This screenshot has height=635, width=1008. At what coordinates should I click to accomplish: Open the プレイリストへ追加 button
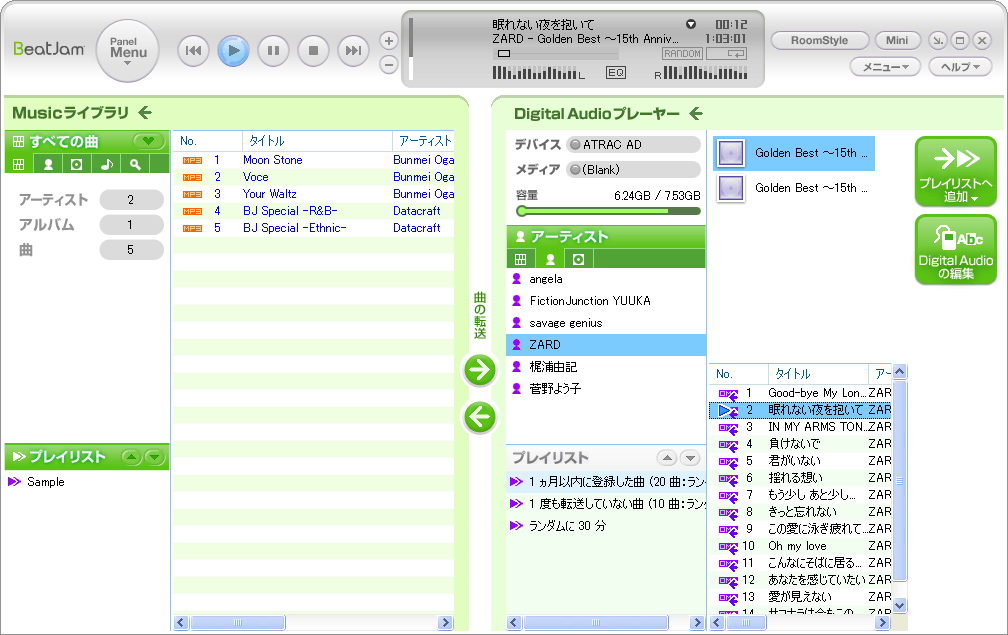[x=956, y=172]
